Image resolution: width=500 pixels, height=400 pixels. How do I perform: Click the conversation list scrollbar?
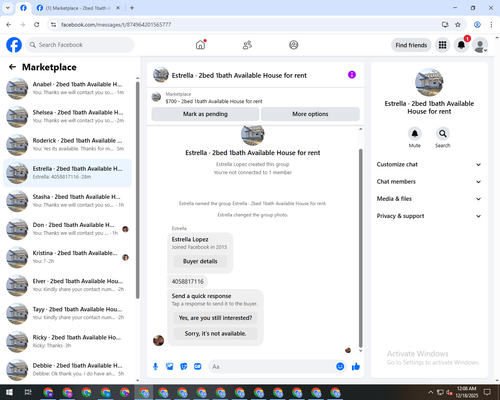point(138,190)
